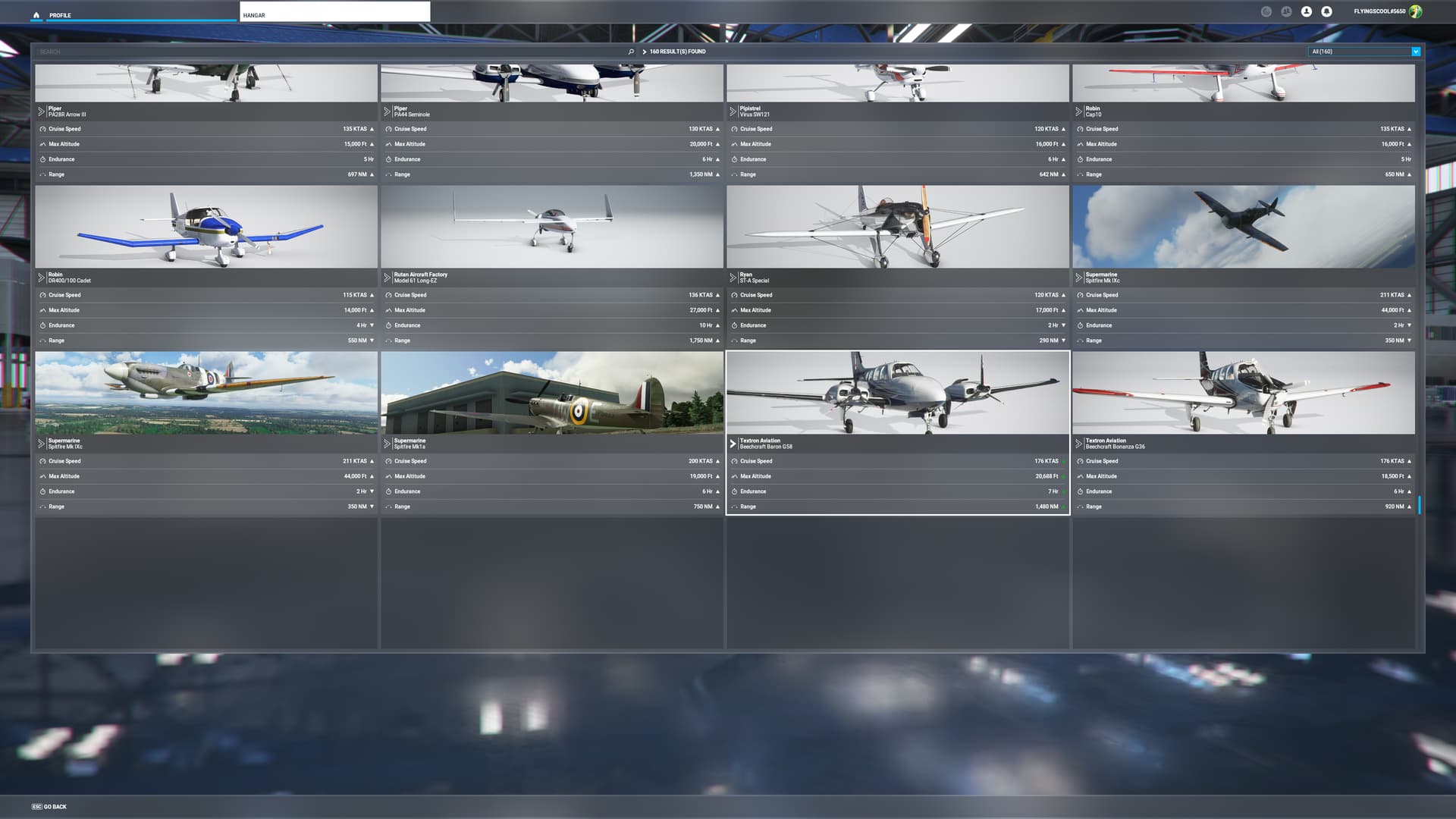1456x819 pixels.
Task: Go to the home screen icon
Action: [x=36, y=14]
